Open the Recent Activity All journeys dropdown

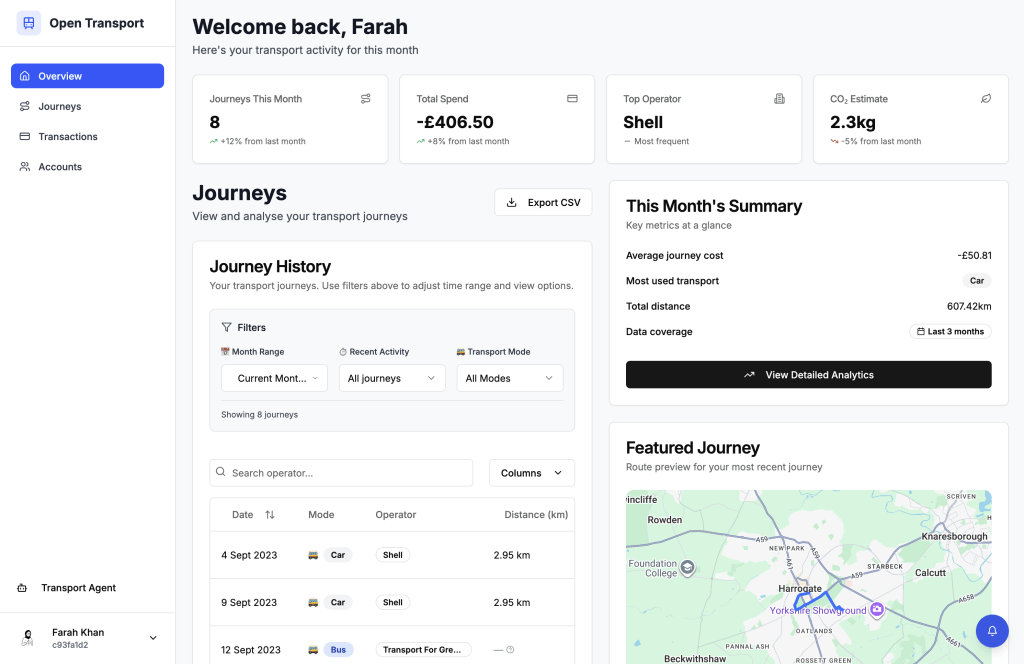[392, 378]
